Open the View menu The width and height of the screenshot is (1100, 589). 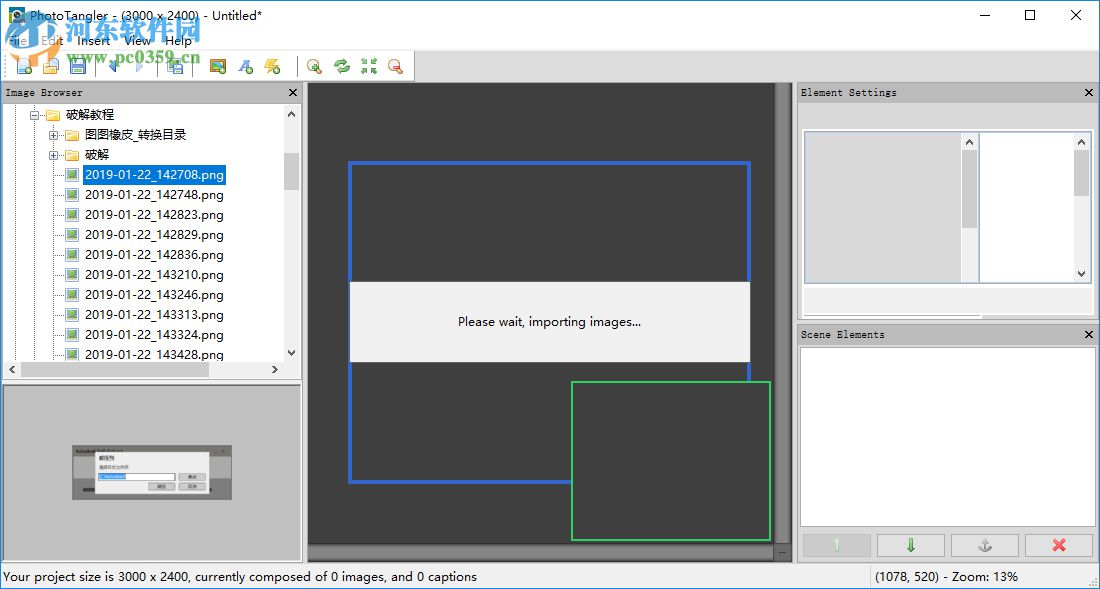[137, 41]
